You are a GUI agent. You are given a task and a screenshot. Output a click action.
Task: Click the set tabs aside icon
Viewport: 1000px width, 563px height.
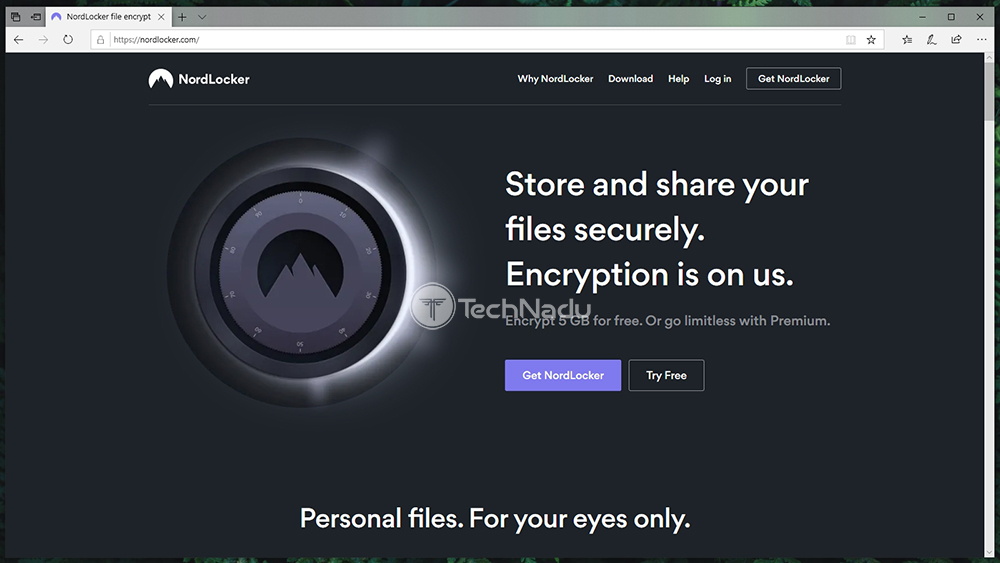[36, 17]
